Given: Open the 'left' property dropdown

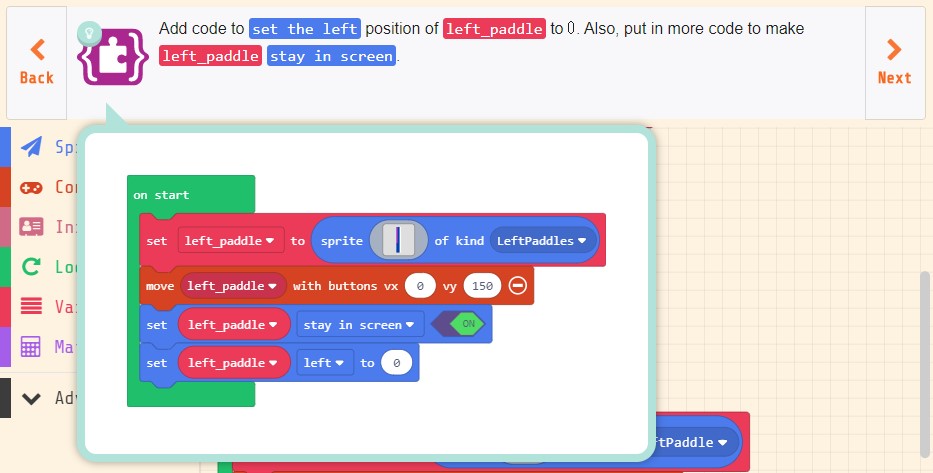Looking at the screenshot, I should (324, 363).
